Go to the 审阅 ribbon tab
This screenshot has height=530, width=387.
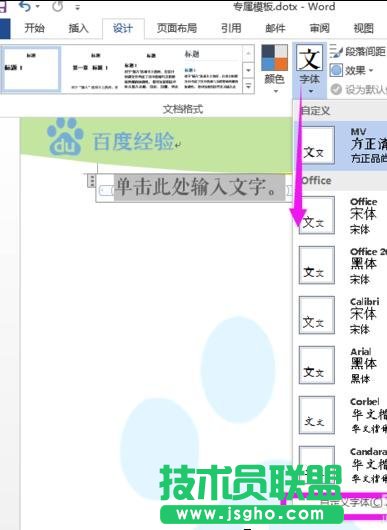(319, 28)
